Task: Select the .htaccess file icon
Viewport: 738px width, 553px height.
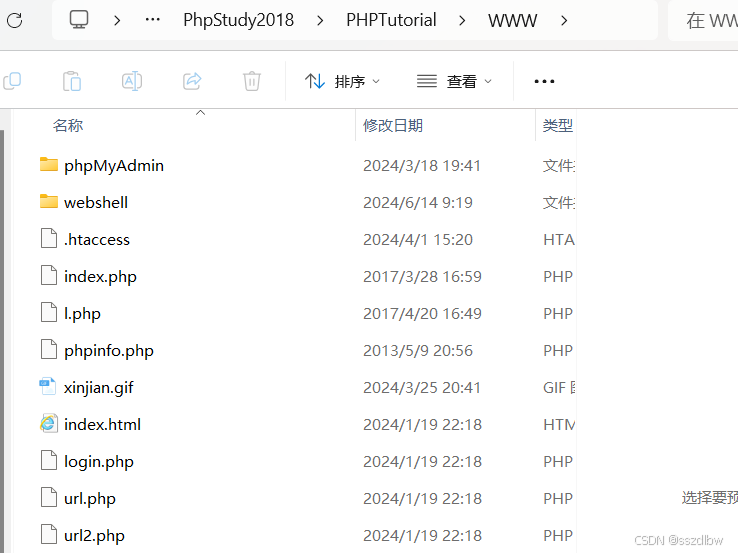Action: (x=49, y=238)
